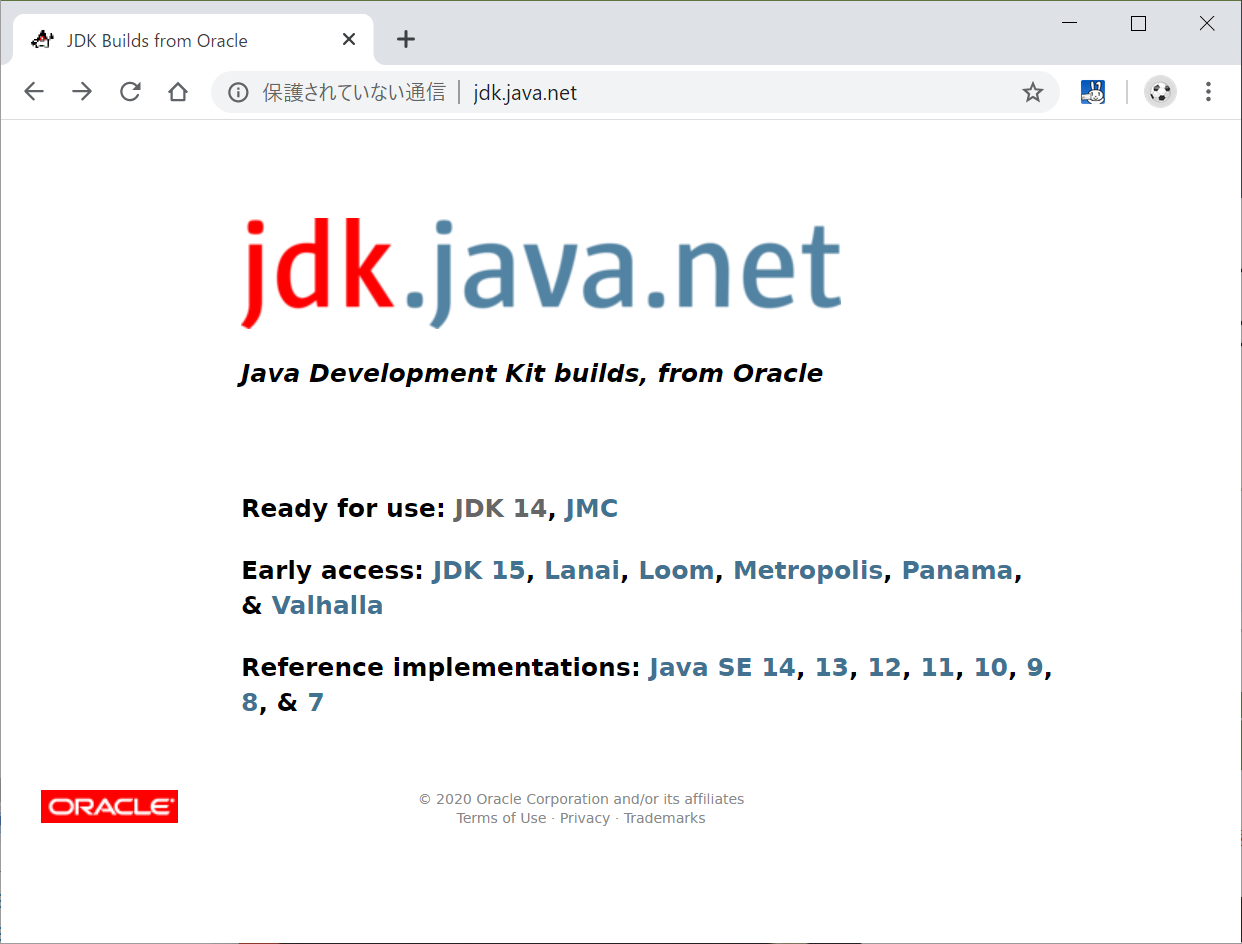
Task: Open reference implementation 7 link
Action: point(316,702)
